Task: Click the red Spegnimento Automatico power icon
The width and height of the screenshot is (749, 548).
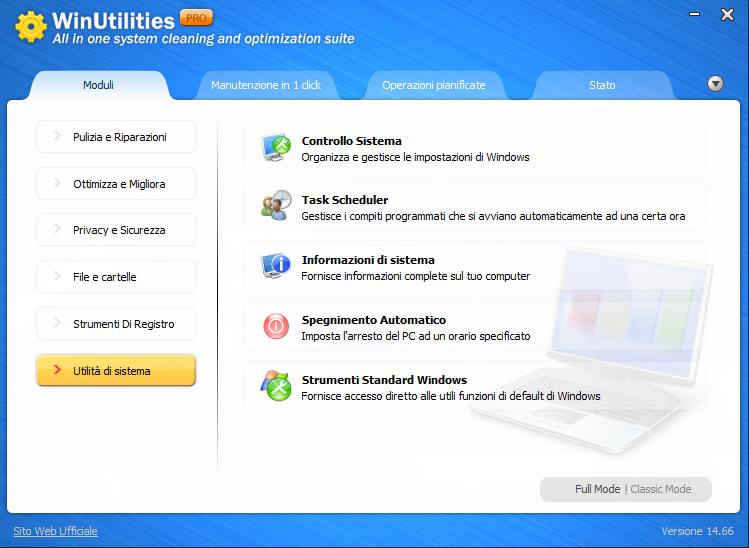Action: [276, 326]
